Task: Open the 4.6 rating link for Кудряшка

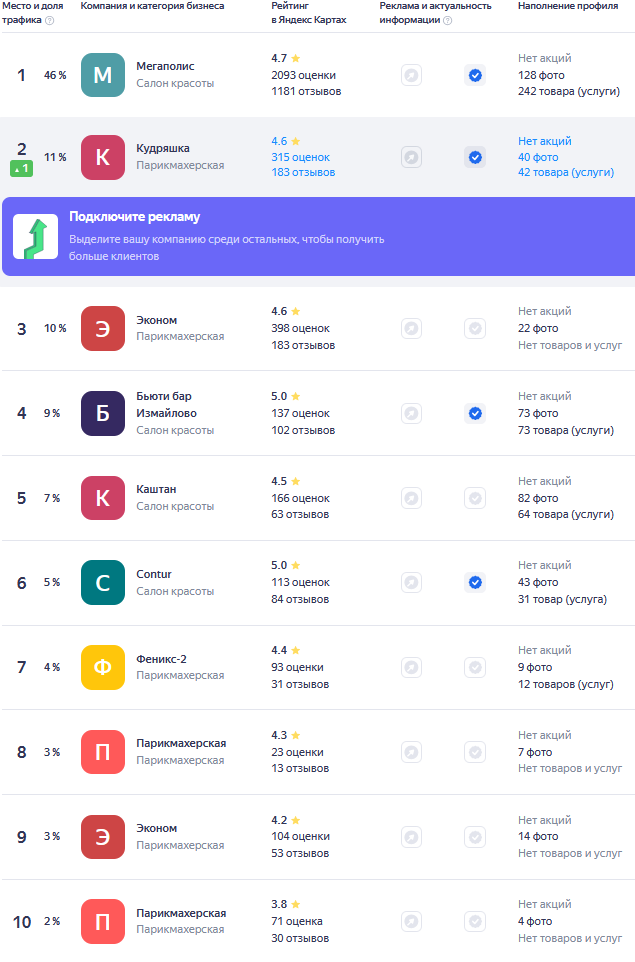Action: 285,141
